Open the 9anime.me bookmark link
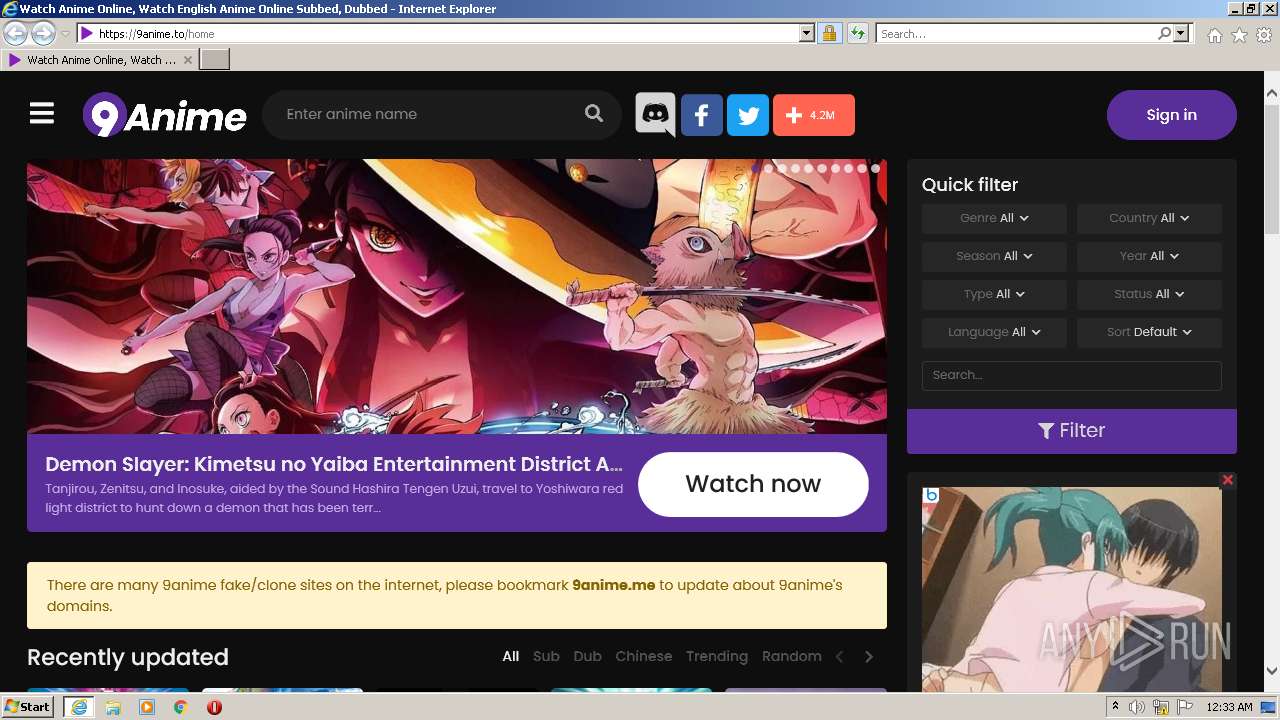The width and height of the screenshot is (1280, 720). (x=614, y=585)
